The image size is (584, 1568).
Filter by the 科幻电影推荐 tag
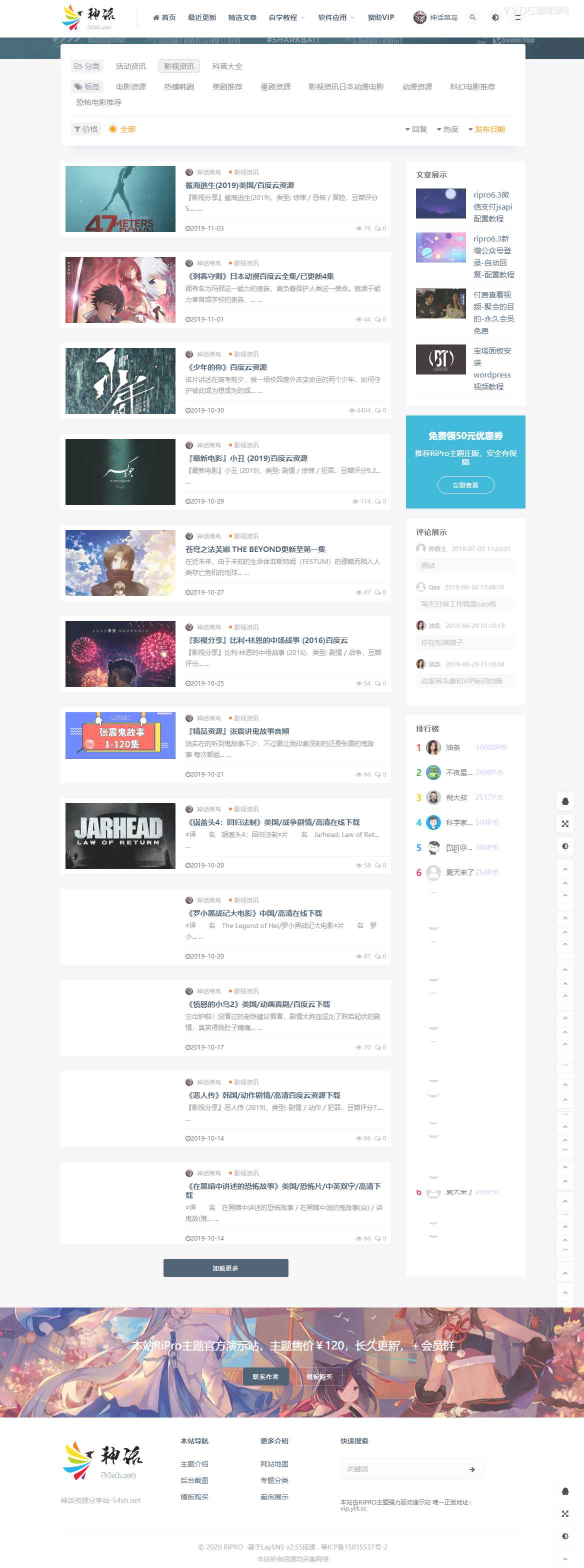pos(472,87)
